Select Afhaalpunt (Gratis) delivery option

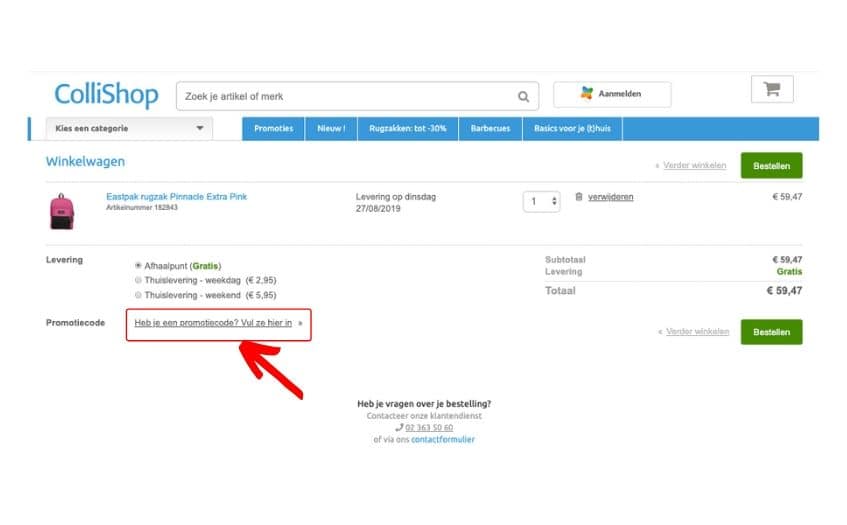138,265
